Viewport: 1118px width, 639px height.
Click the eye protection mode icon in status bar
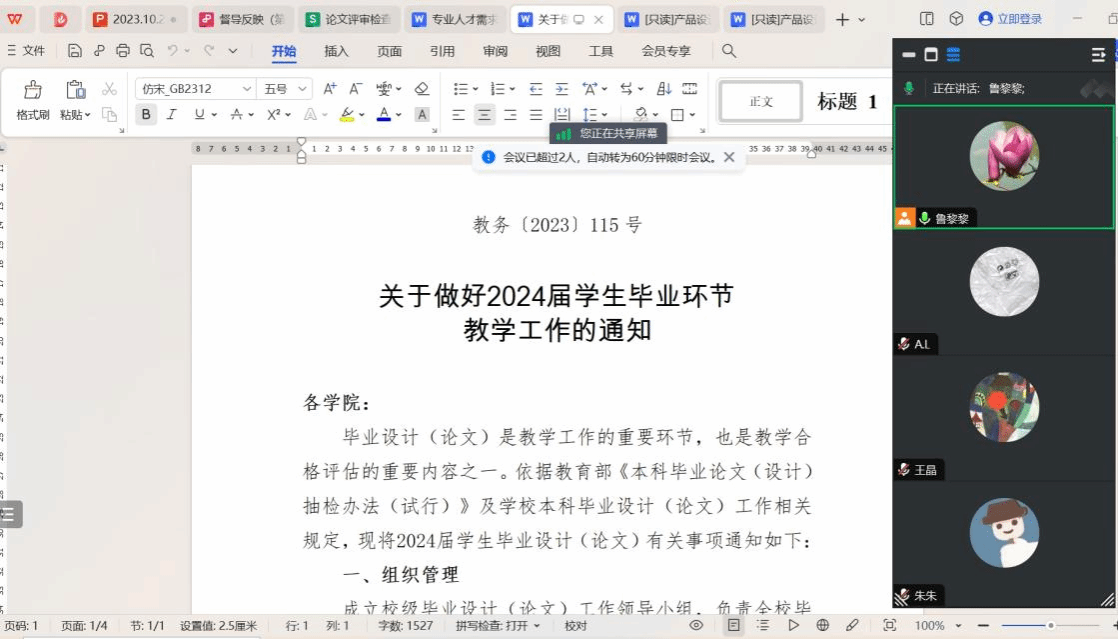point(696,626)
